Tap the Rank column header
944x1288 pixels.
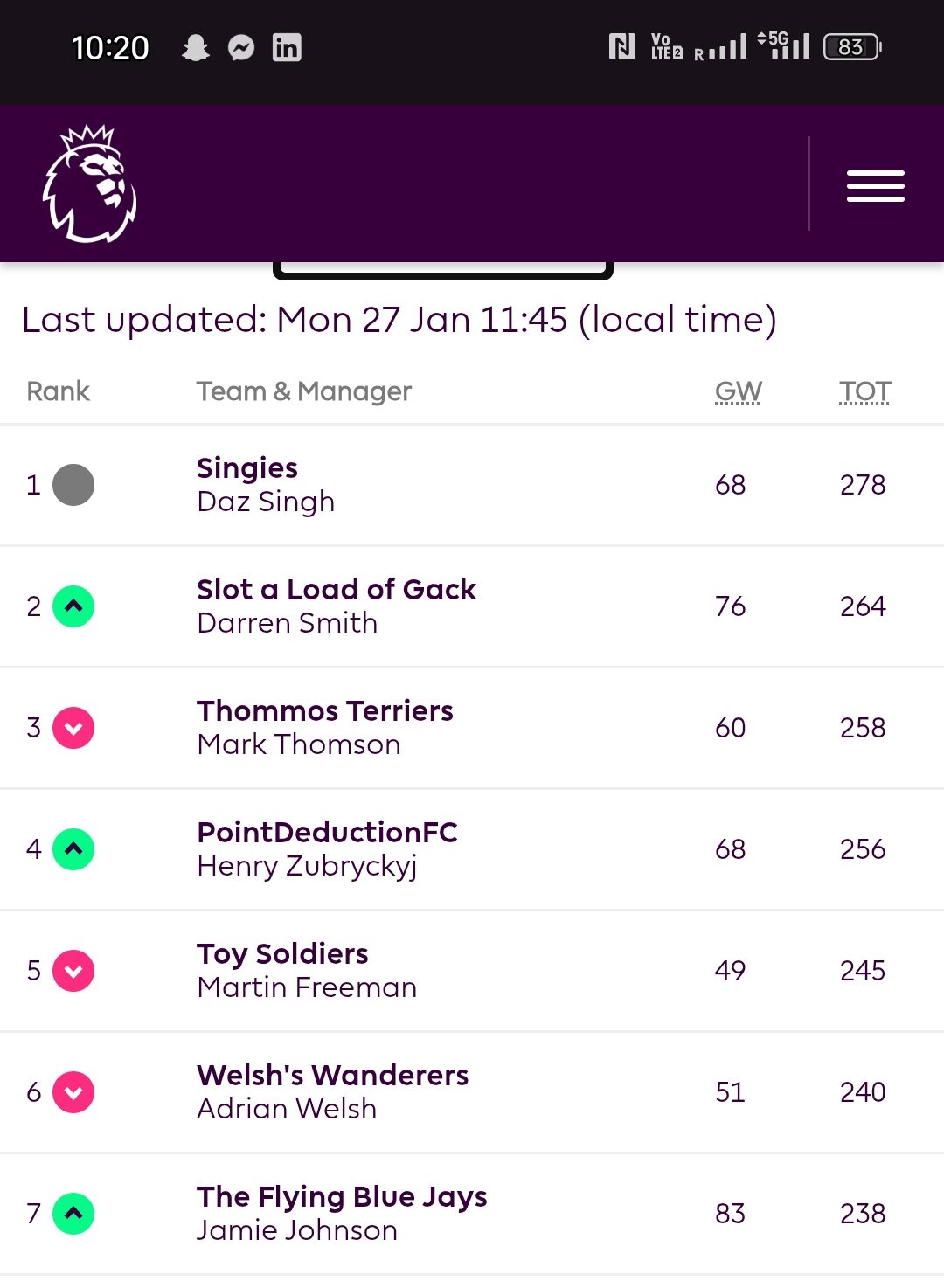[x=58, y=391]
